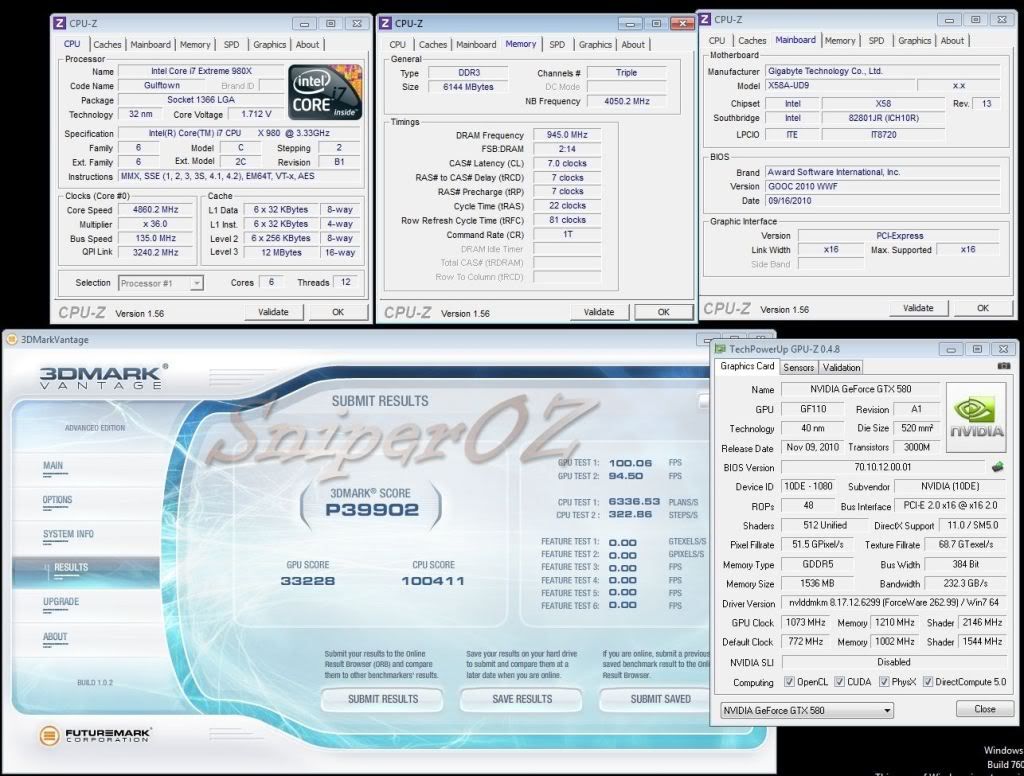Open the Processor #1 selection dropdown

pos(160,283)
